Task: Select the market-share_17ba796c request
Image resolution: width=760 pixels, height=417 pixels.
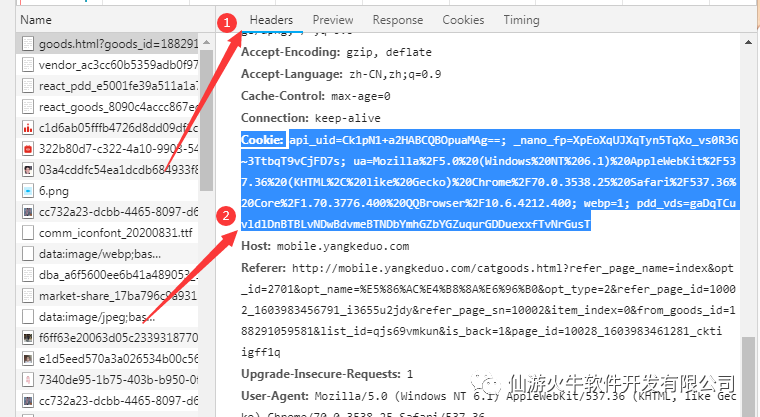Action: point(109,296)
